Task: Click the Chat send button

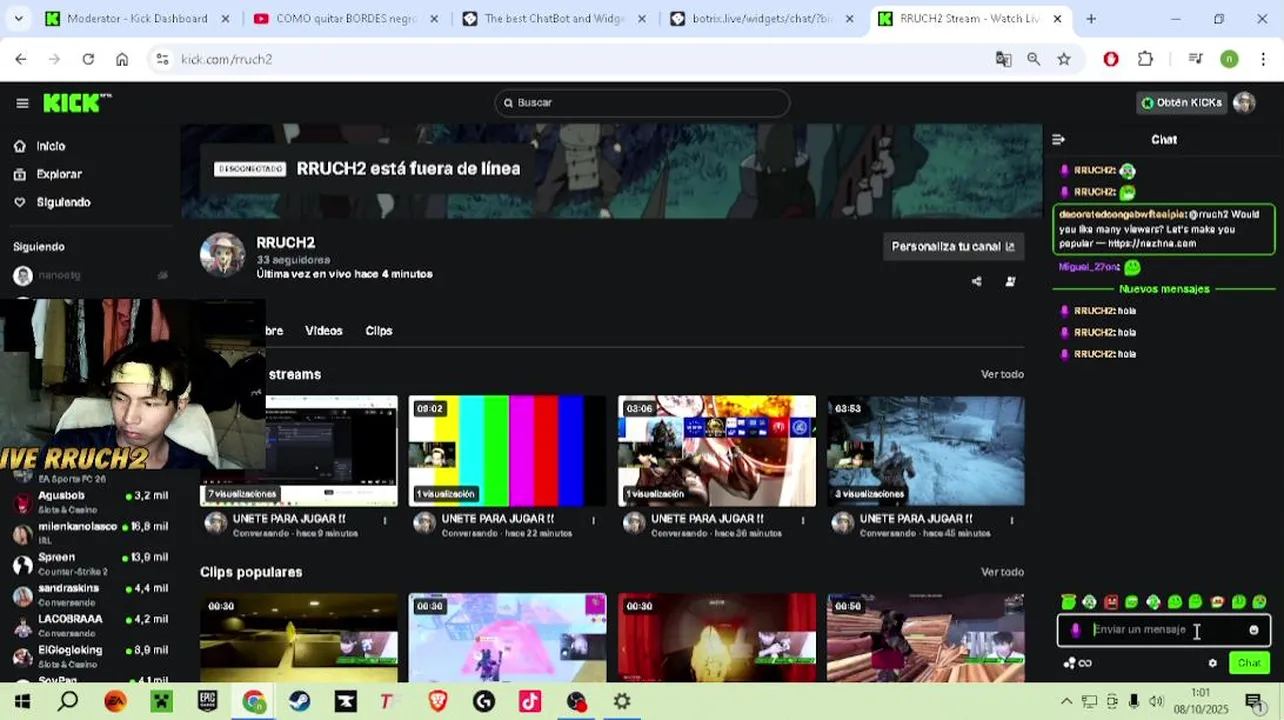Action: point(1249,663)
